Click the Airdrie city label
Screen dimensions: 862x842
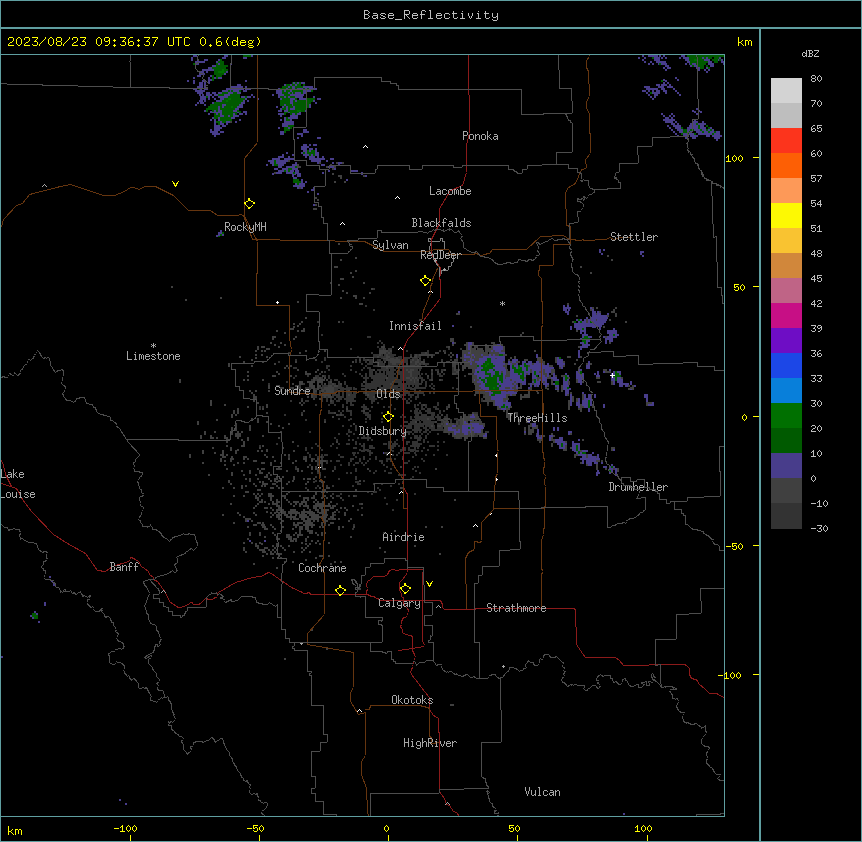pyautogui.click(x=404, y=537)
